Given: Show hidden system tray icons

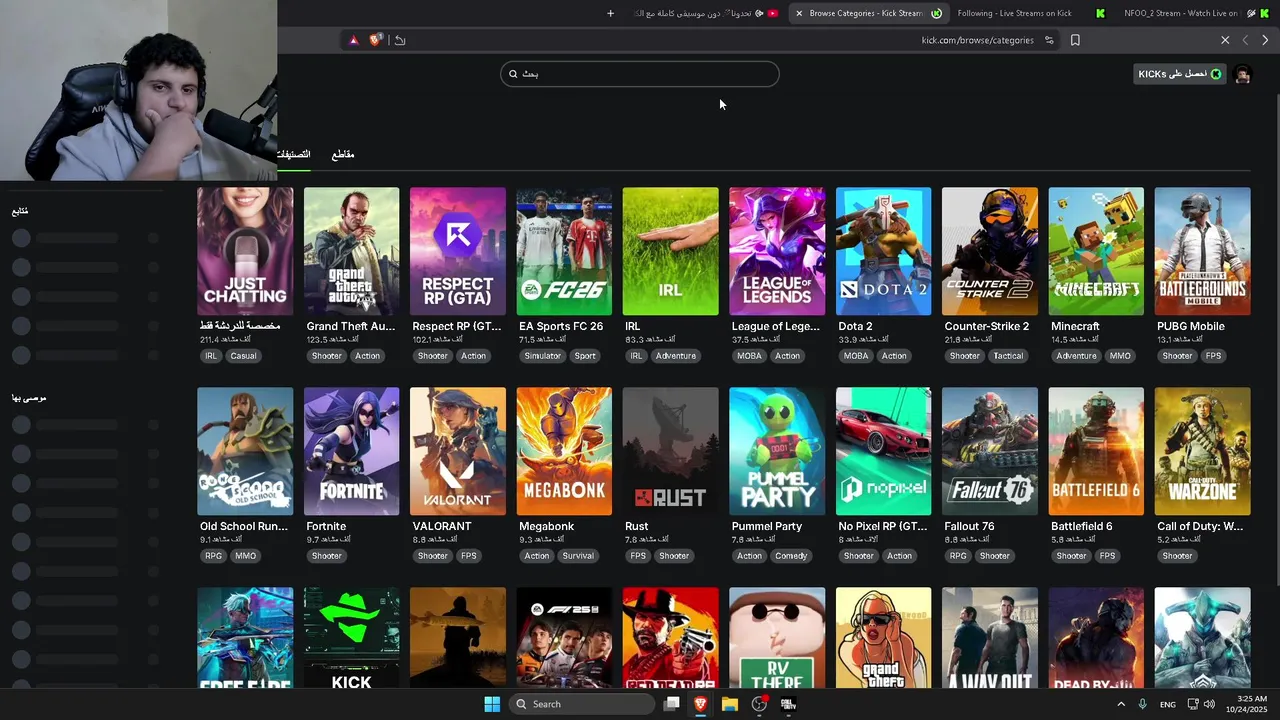Looking at the screenshot, I should click(1121, 704).
